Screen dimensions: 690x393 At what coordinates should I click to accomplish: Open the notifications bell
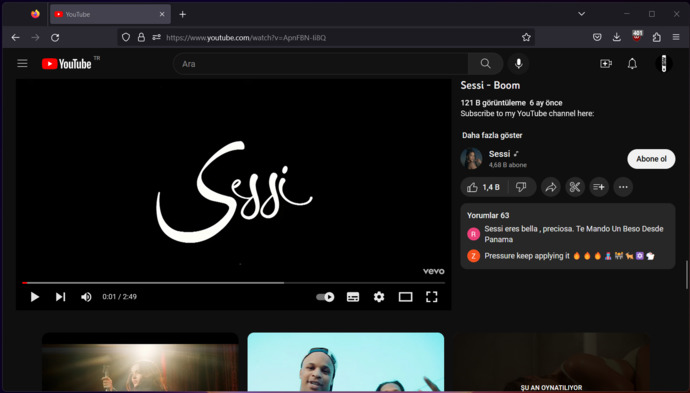tap(632, 64)
